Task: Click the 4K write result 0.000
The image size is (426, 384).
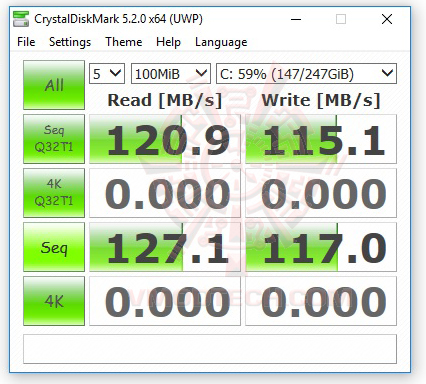Action: (321, 301)
